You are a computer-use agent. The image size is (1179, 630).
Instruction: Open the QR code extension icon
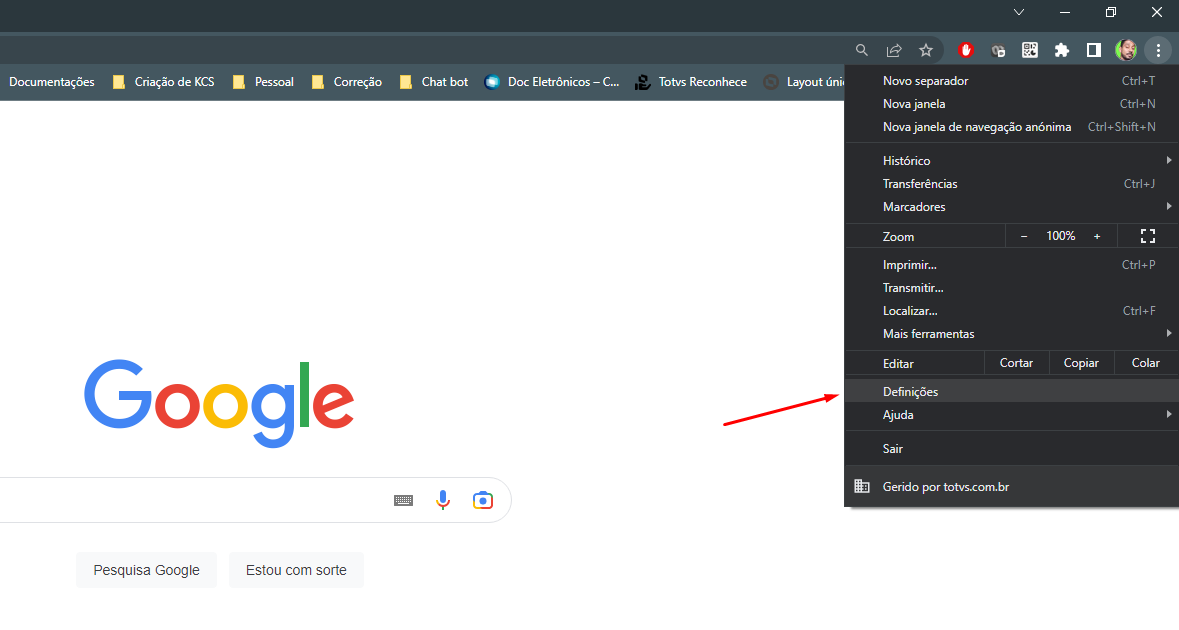tap(1030, 50)
